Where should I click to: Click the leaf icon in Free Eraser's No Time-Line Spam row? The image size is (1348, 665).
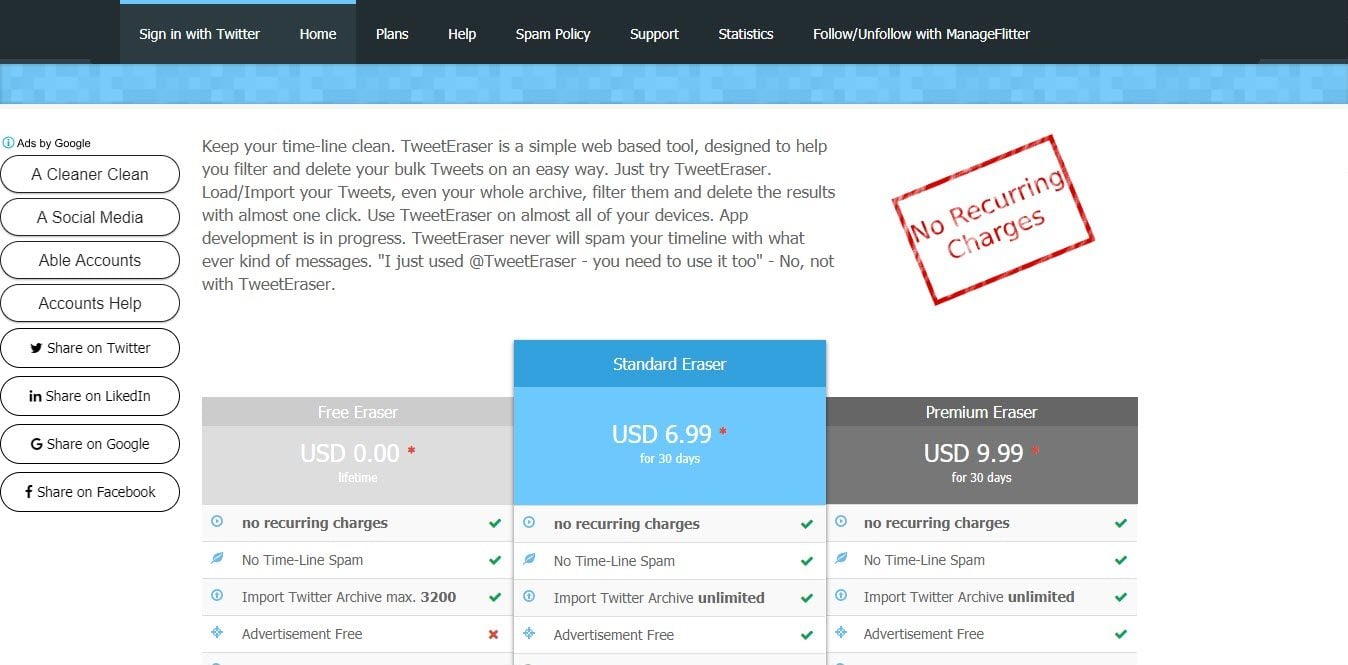click(x=217, y=559)
